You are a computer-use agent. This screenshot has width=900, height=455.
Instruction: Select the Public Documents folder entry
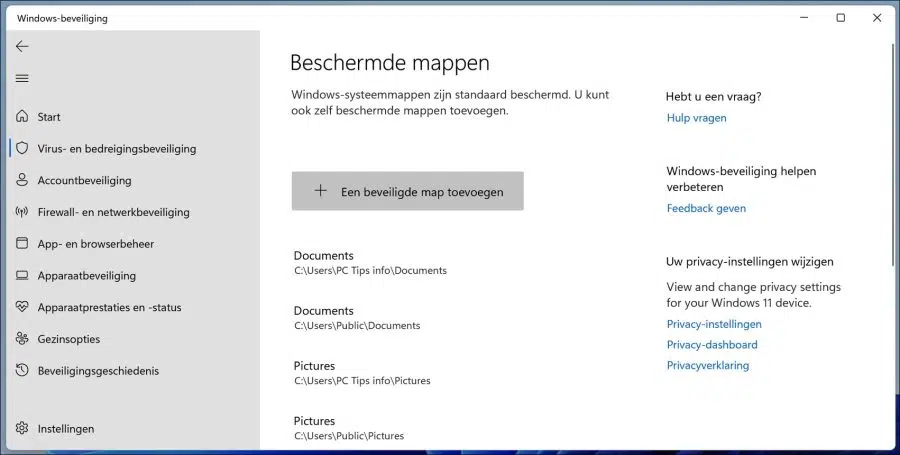(x=357, y=317)
